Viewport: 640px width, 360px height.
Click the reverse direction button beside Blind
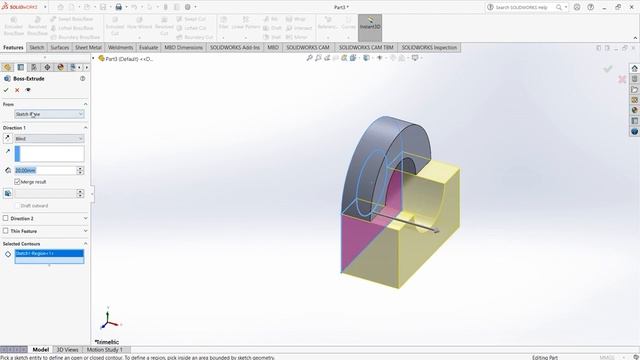(8, 138)
